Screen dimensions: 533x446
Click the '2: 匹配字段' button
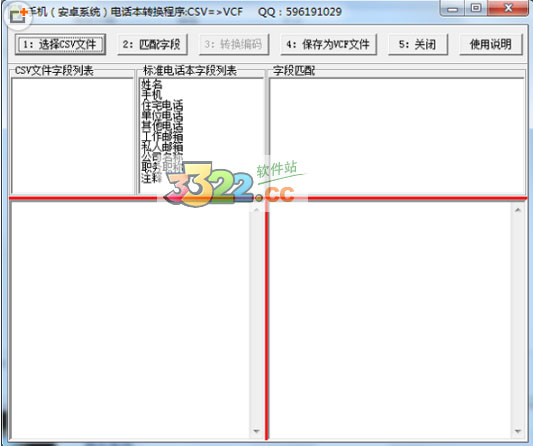pyautogui.click(x=152, y=44)
